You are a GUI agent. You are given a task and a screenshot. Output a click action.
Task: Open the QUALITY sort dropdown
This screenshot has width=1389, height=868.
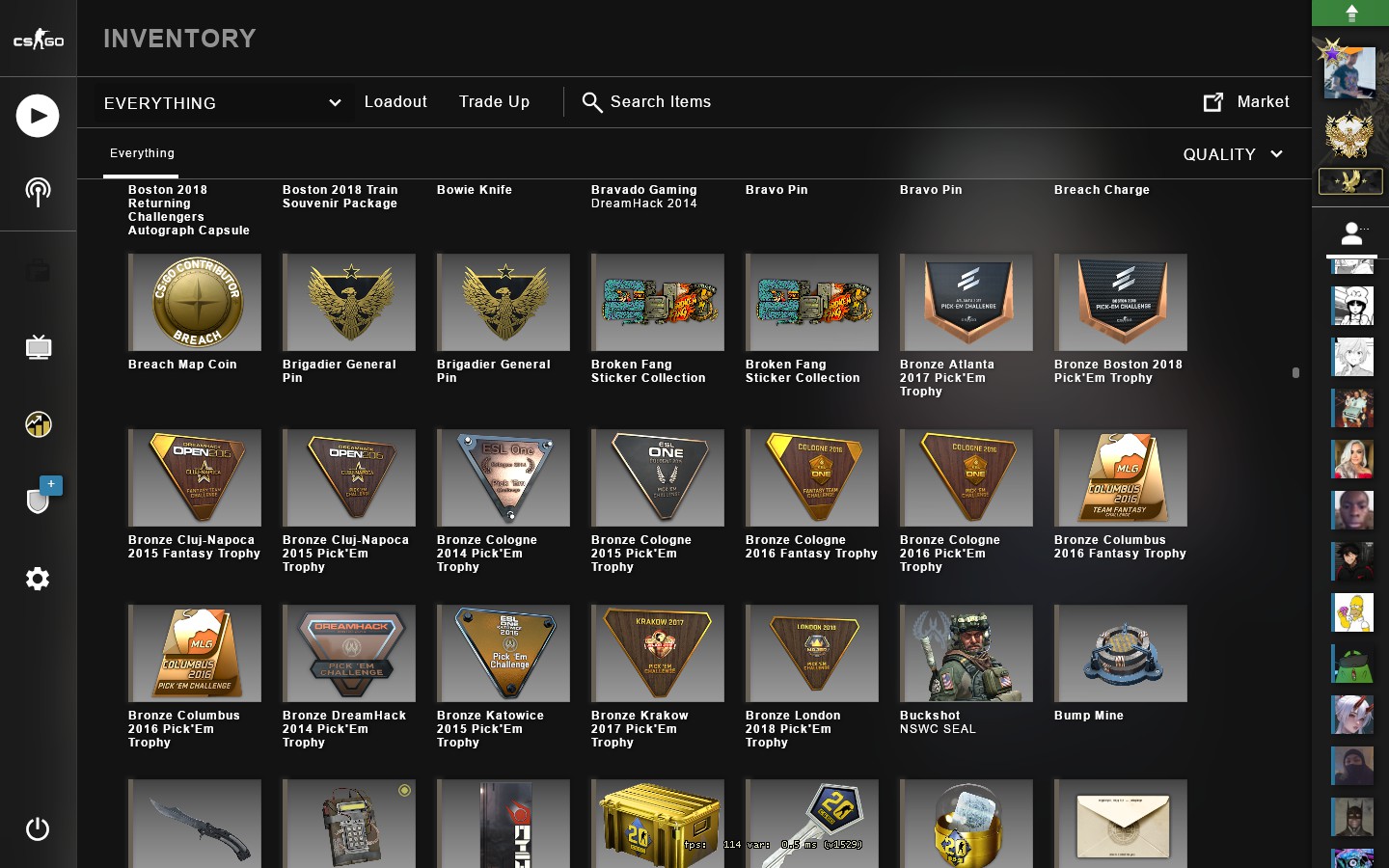tap(1233, 154)
